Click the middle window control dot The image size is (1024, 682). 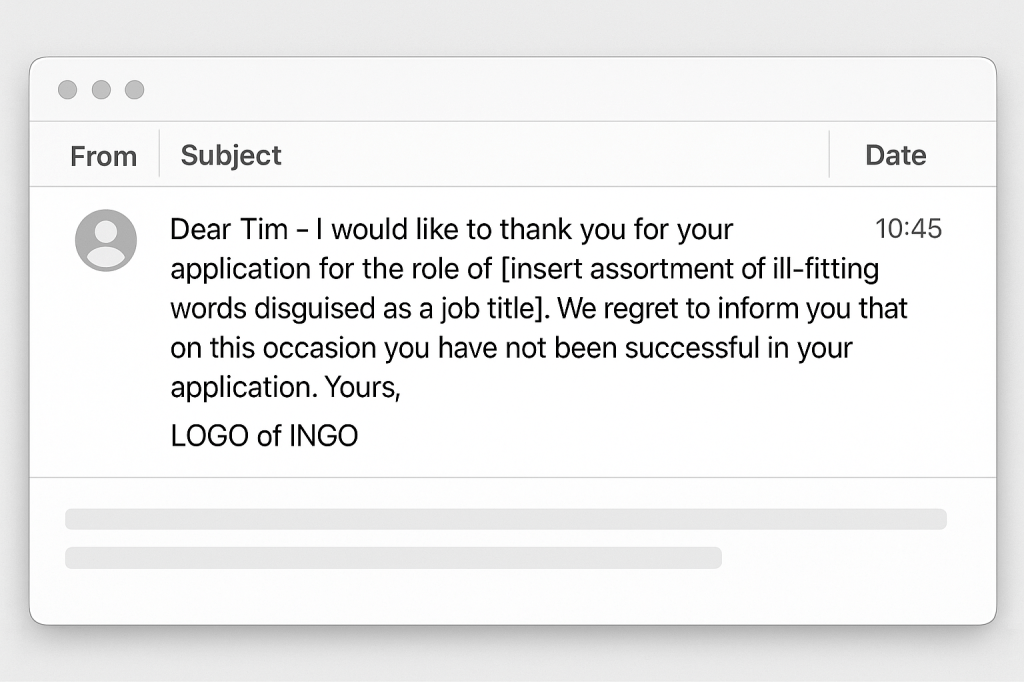[x=101, y=90]
